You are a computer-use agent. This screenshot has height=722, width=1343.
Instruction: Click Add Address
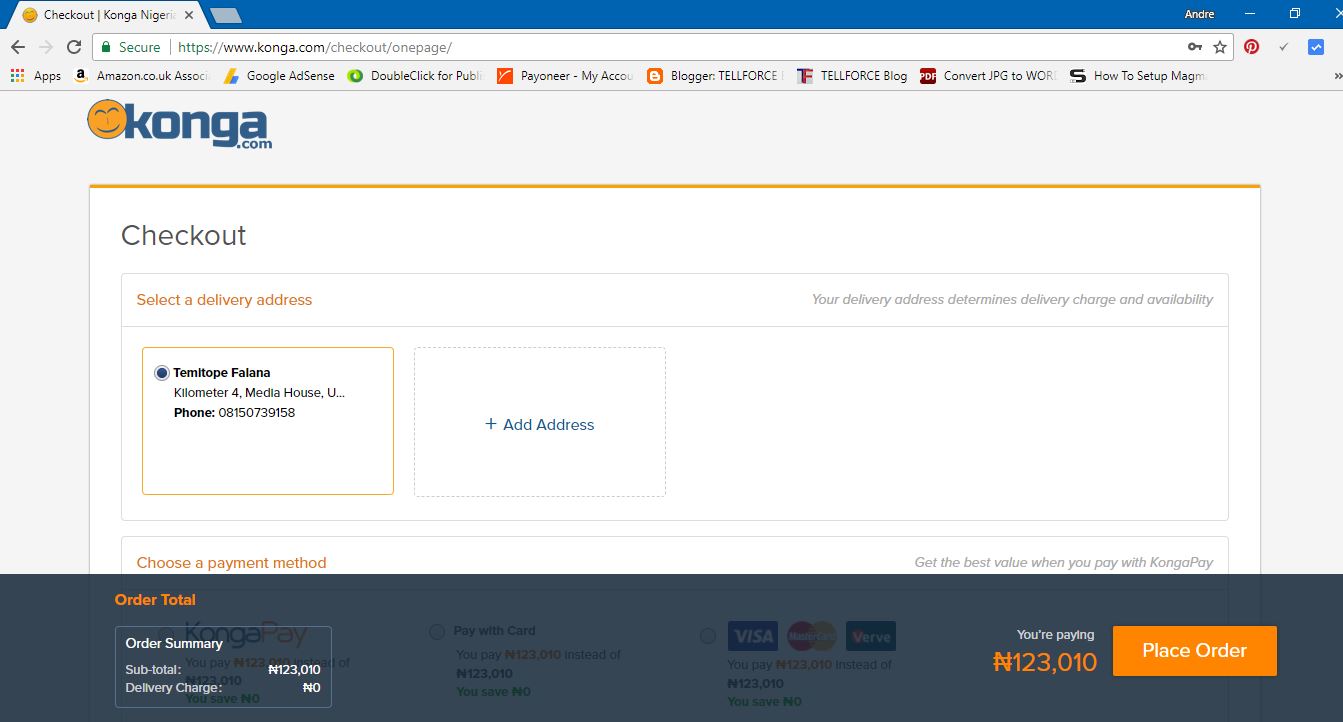click(539, 424)
